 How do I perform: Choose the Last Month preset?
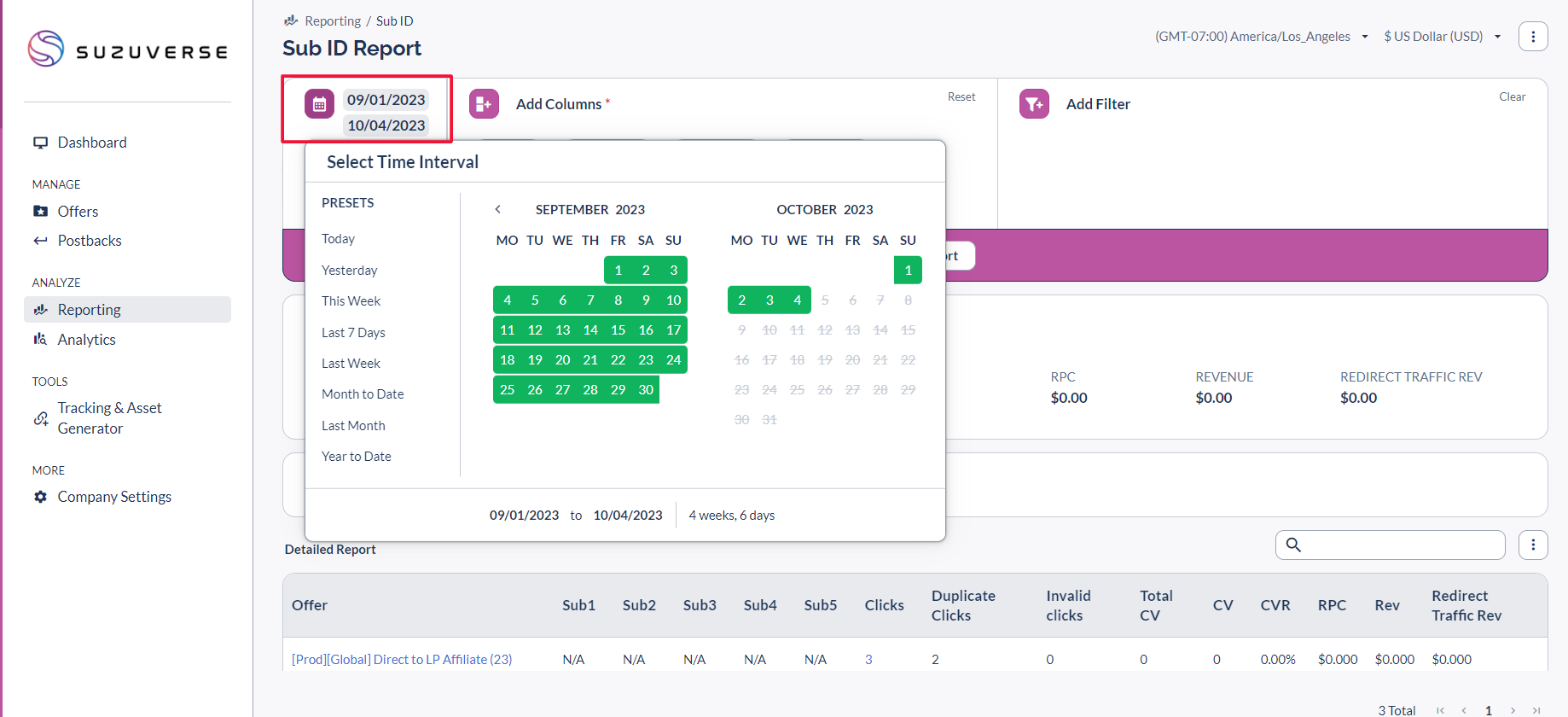point(353,426)
